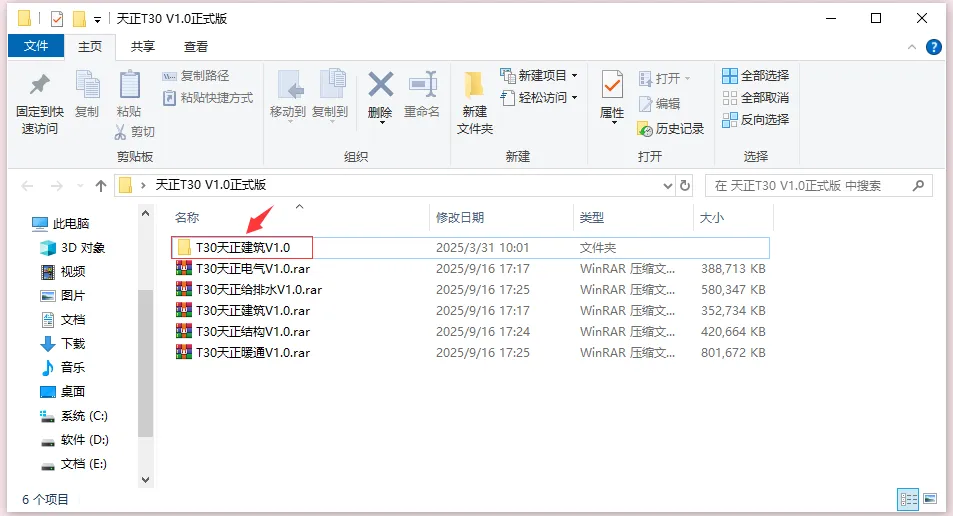Sort by Name column header
This screenshot has height=516, width=953.
(x=187, y=218)
